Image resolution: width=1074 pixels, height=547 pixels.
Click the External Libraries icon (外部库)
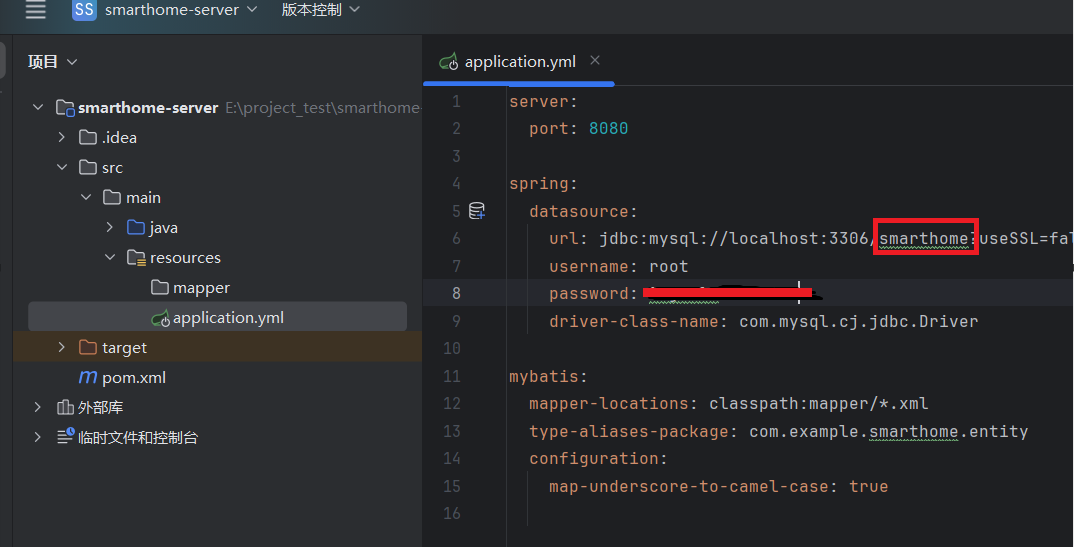click(x=65, y=408)
